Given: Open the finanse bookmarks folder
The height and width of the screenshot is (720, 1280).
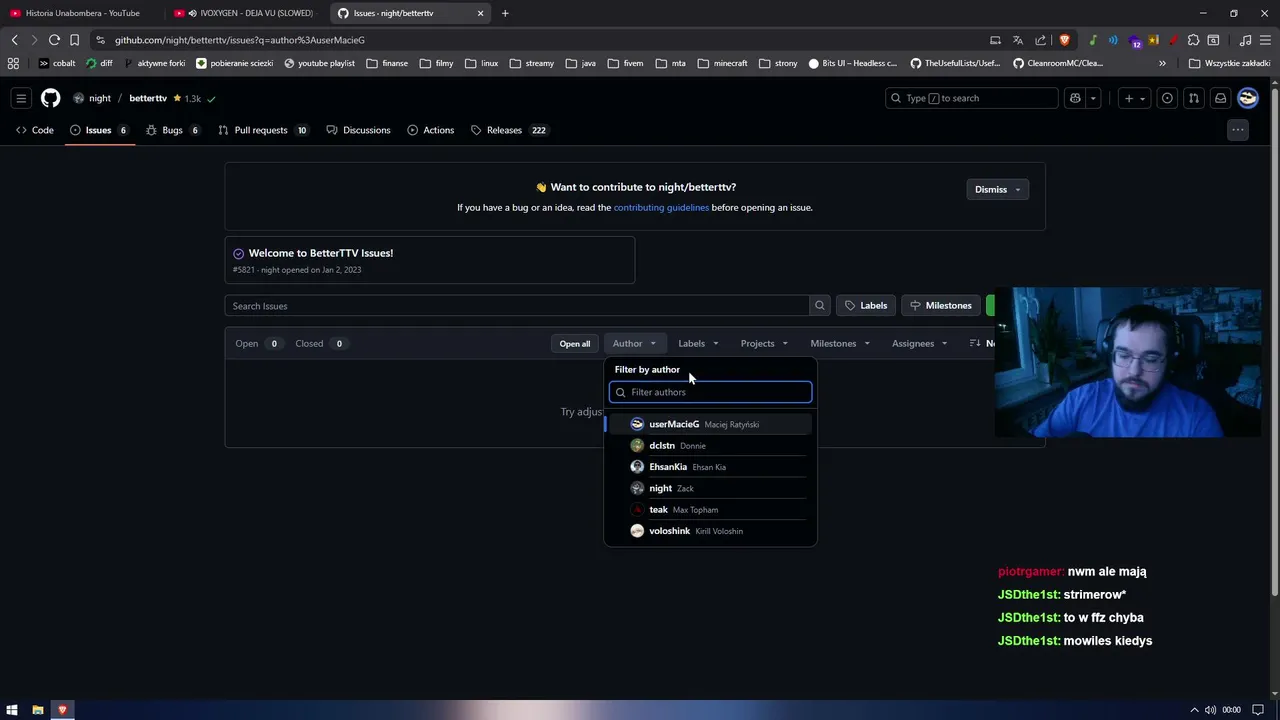Looking at the screenshot, I should [388, 63].
